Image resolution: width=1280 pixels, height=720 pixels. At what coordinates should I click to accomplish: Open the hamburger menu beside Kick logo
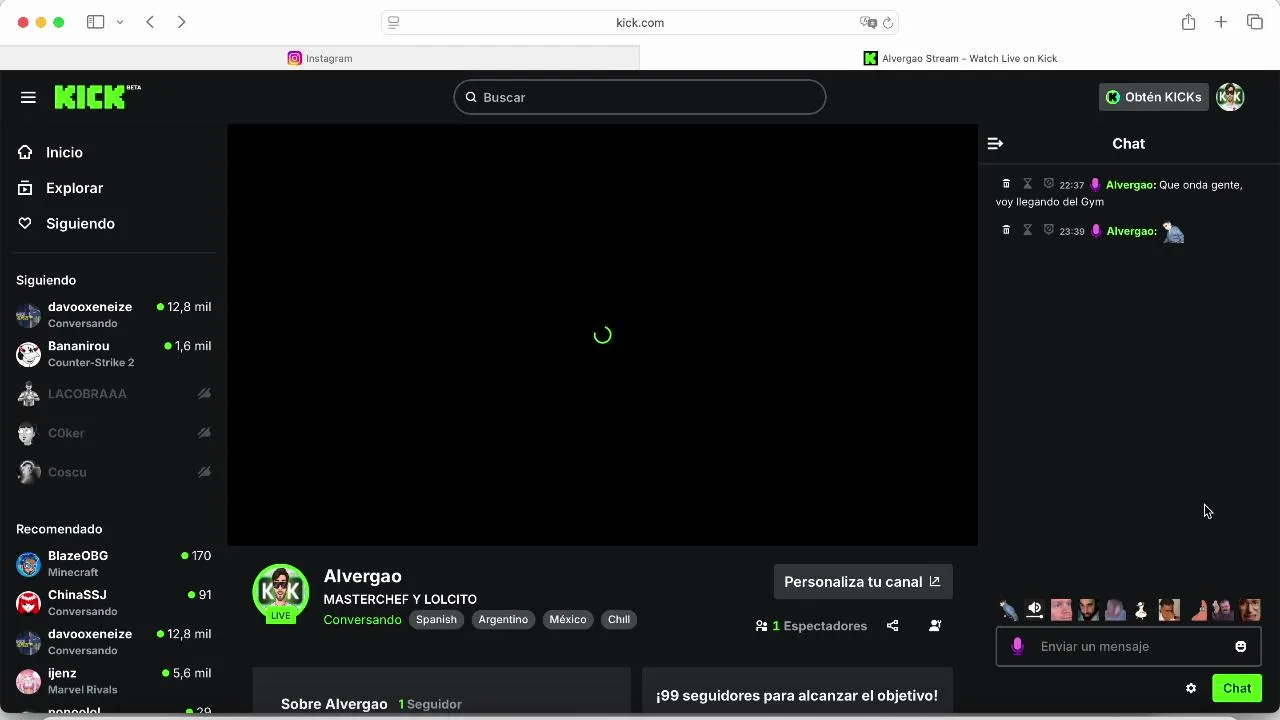tap(28, 97)
